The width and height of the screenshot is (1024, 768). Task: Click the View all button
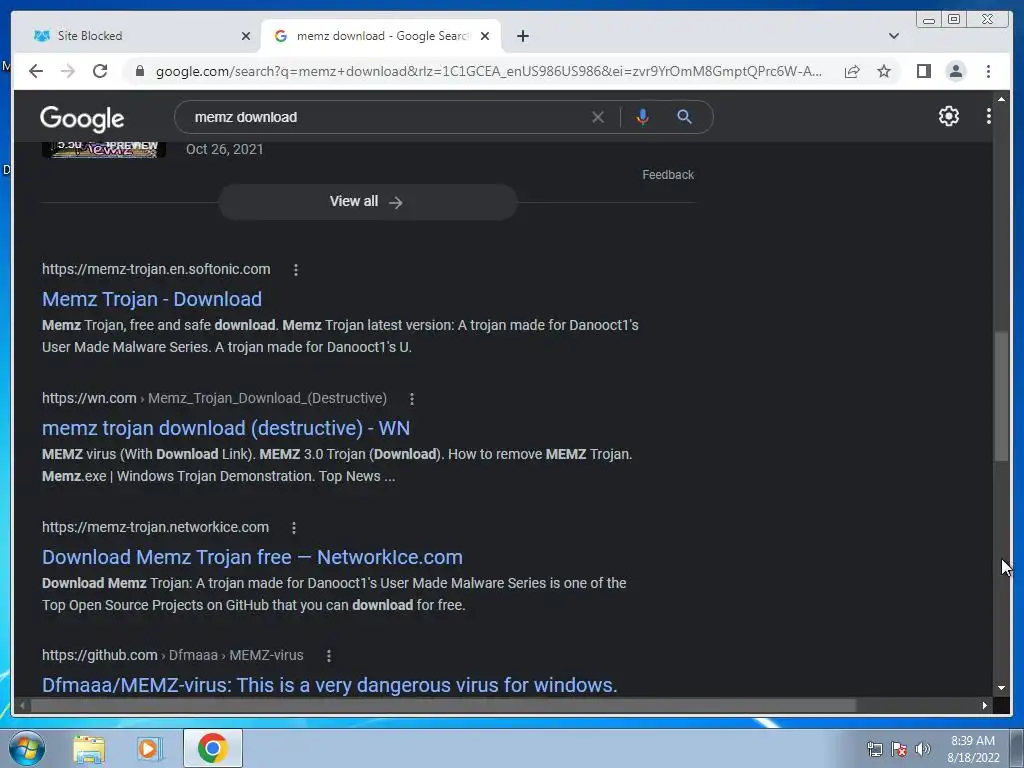(x=368, y=202)
